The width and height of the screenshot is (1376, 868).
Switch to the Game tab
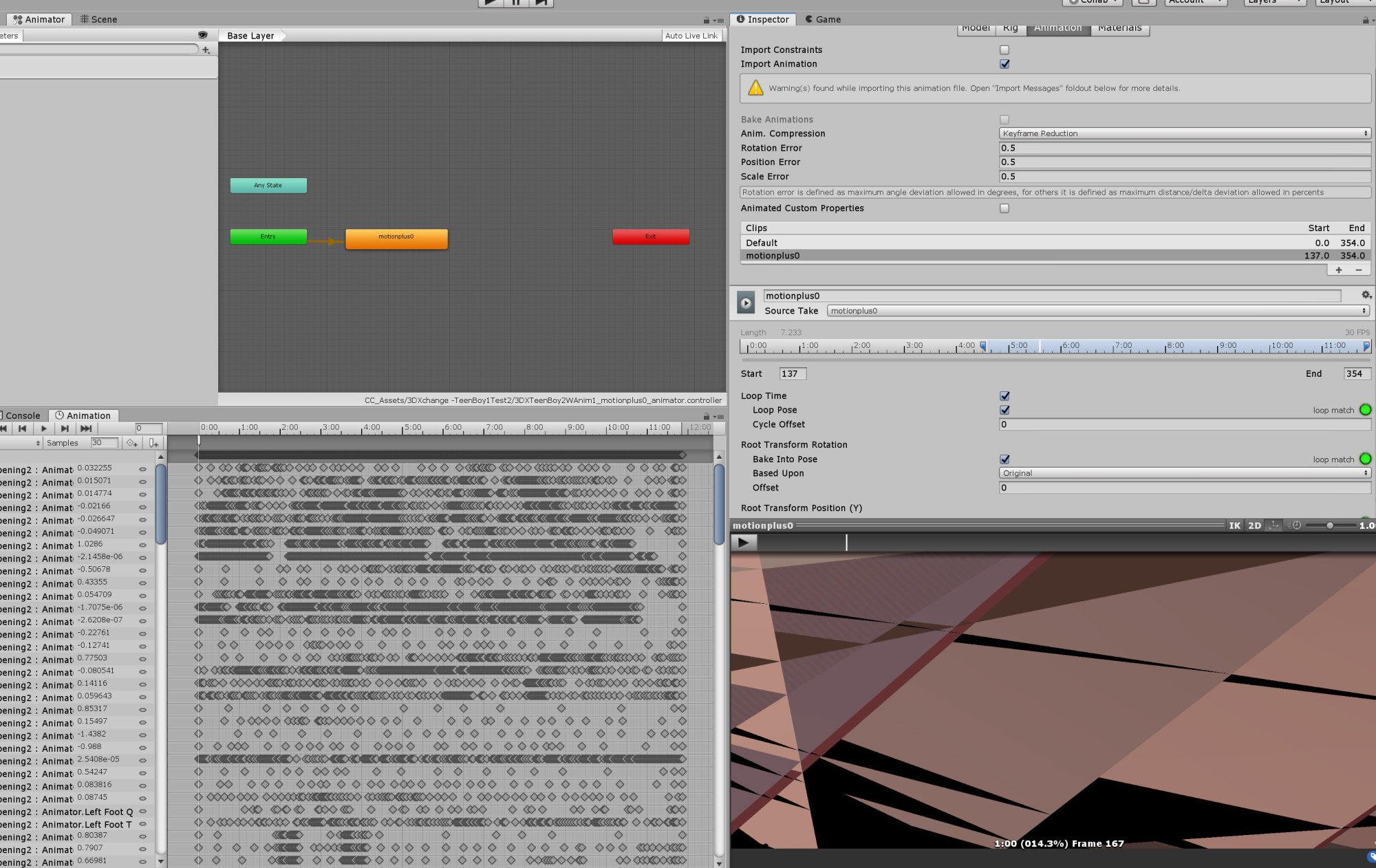tap(823, 19)
